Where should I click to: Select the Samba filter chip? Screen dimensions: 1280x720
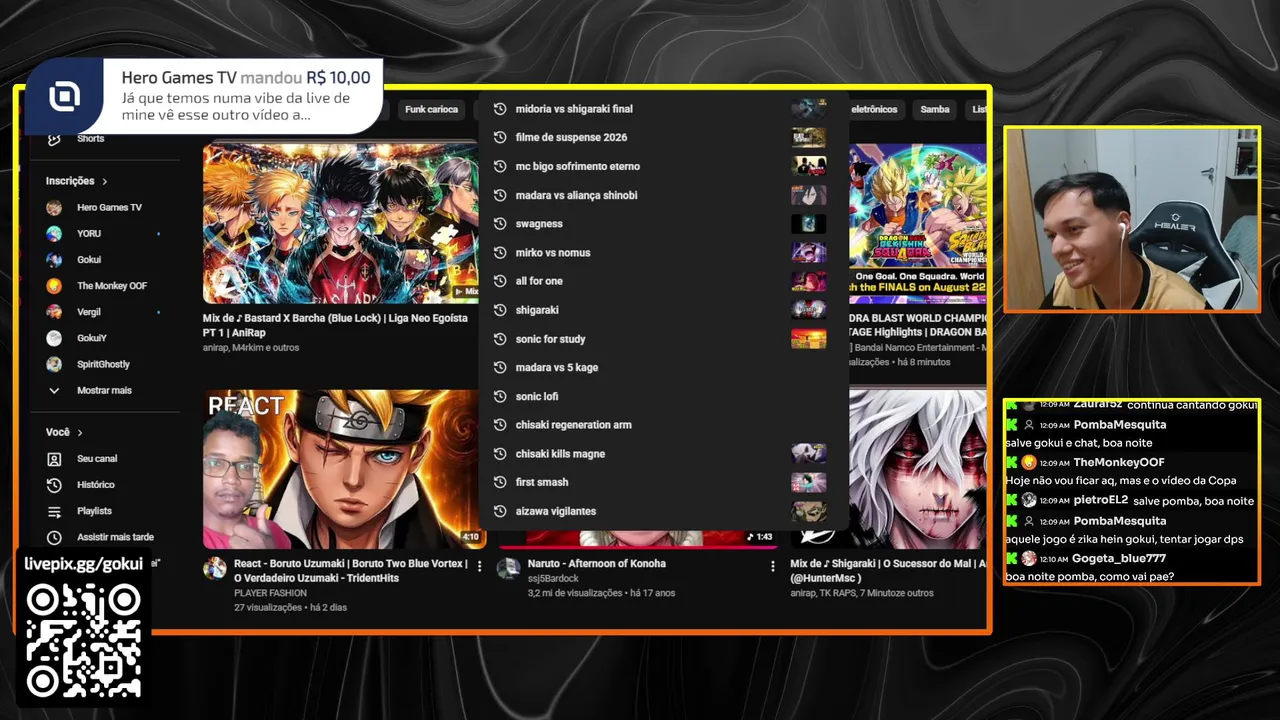(x=935, y=109)
